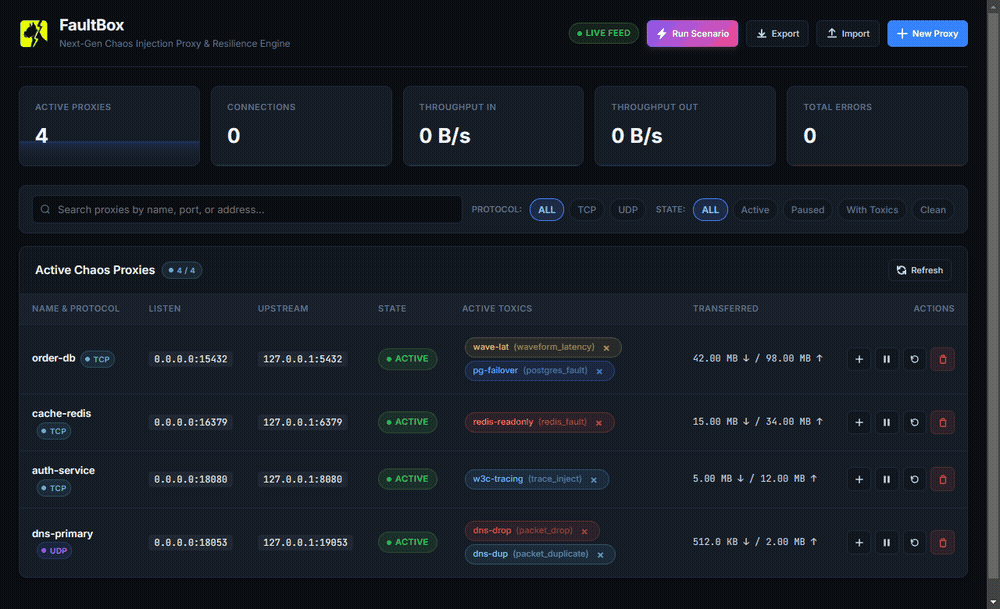Toggle the LIVE FEED indicator
1000x609 pixels.
click(603, 33)
